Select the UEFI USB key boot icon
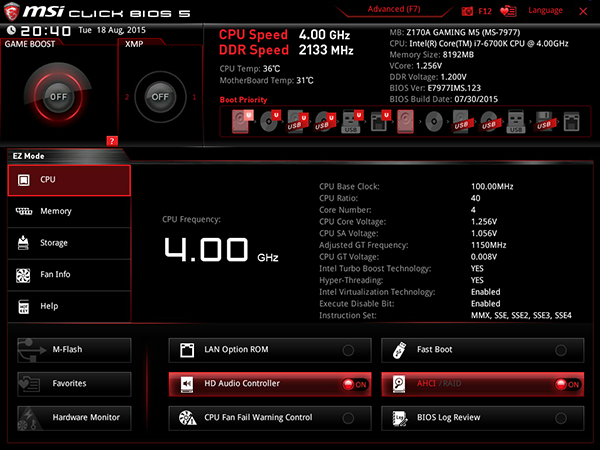Screen dimensions: 600x450 pyautogui.click(x=352, y=121)
